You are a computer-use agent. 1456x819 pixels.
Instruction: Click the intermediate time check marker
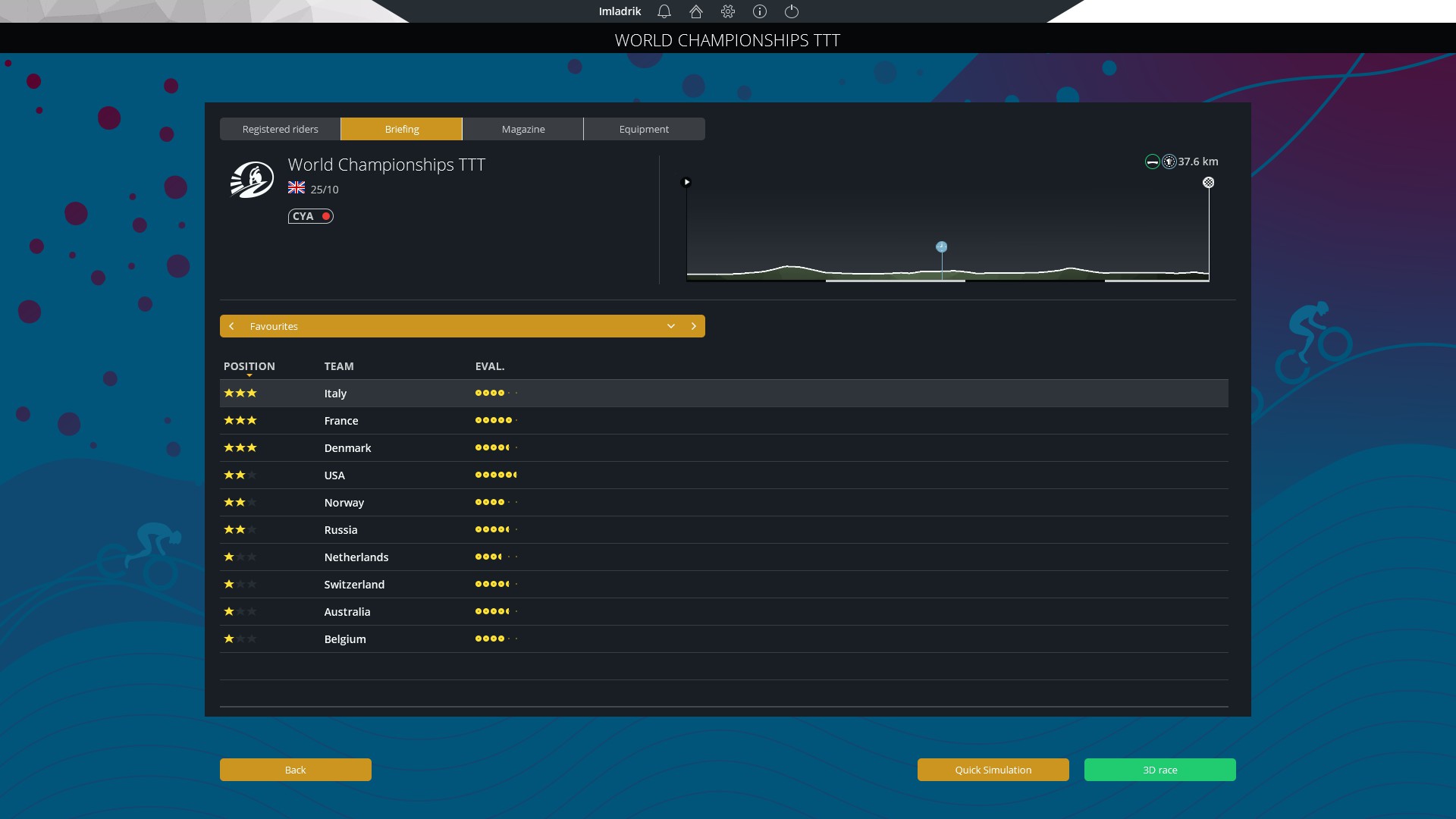point(941,247)
